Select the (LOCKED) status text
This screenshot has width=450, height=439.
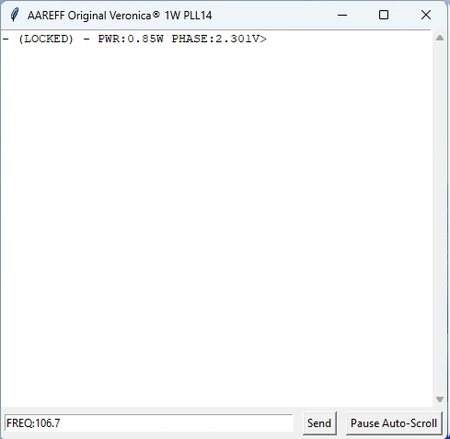46,39
